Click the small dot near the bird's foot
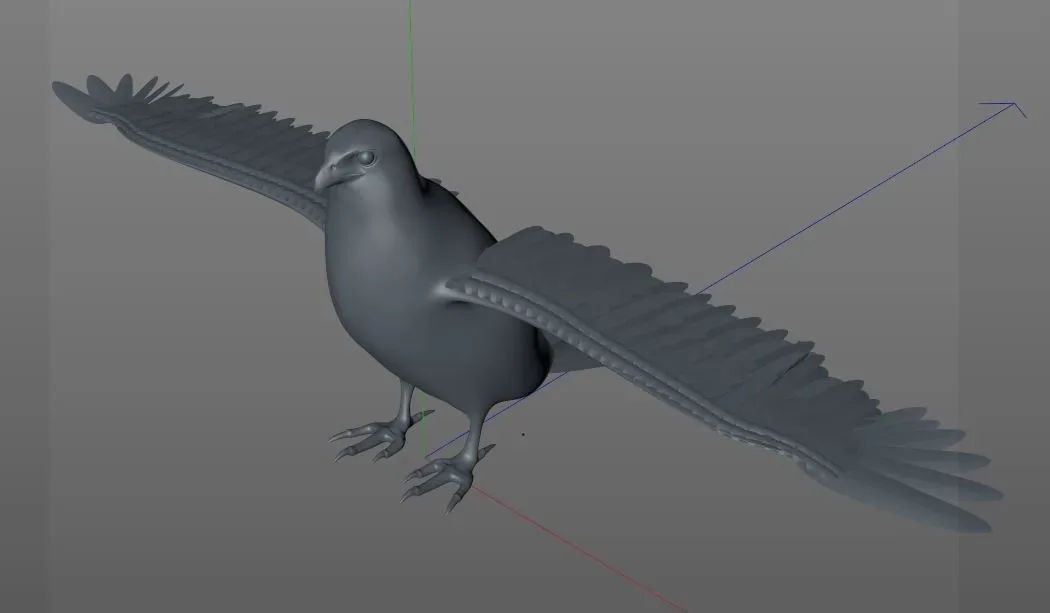 point(523,434)
